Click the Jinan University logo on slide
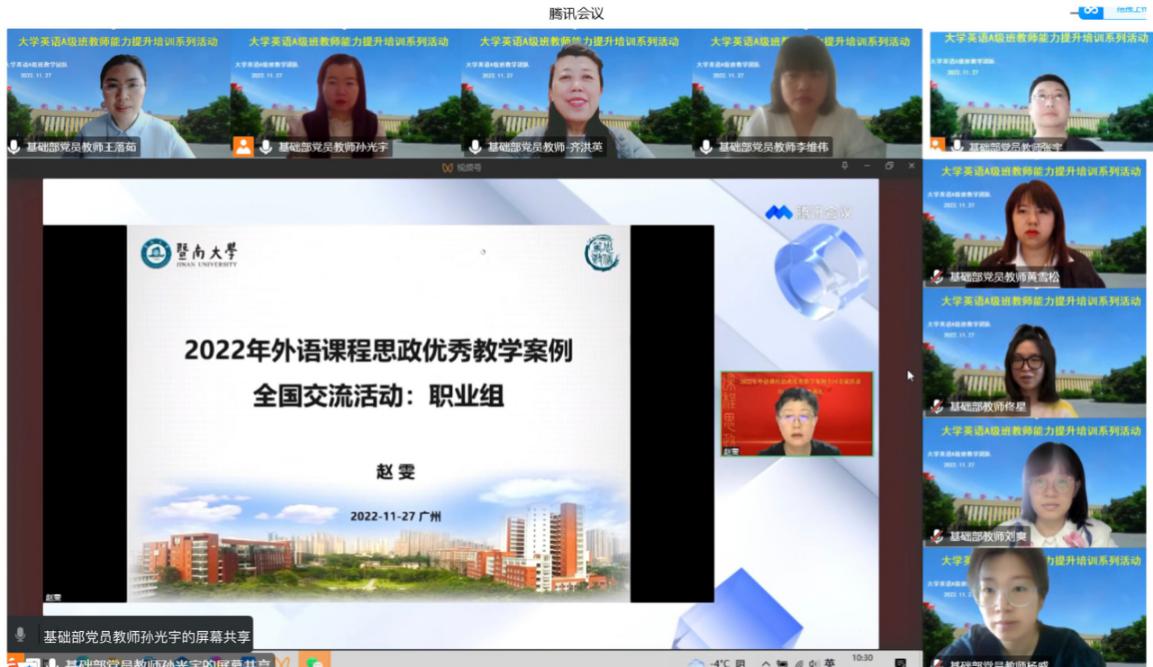 (189, 254)
